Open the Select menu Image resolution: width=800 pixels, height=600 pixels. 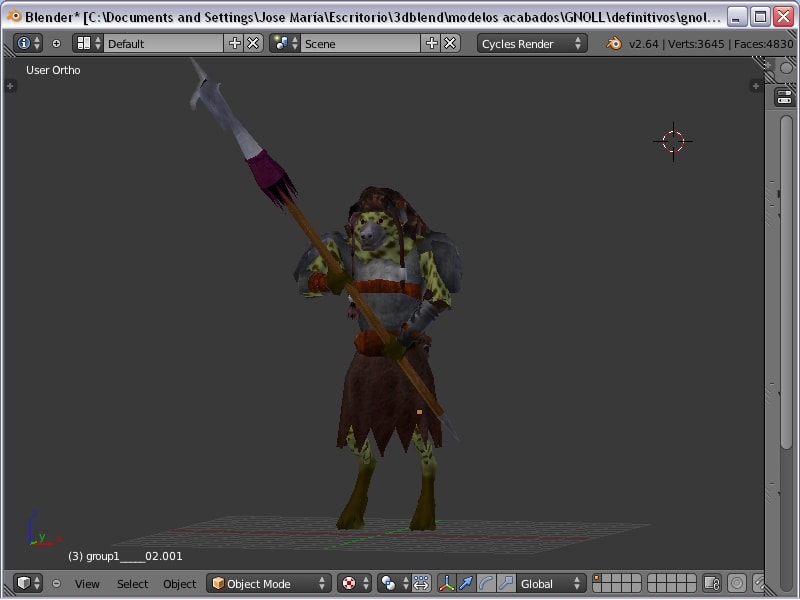point(132,583)
